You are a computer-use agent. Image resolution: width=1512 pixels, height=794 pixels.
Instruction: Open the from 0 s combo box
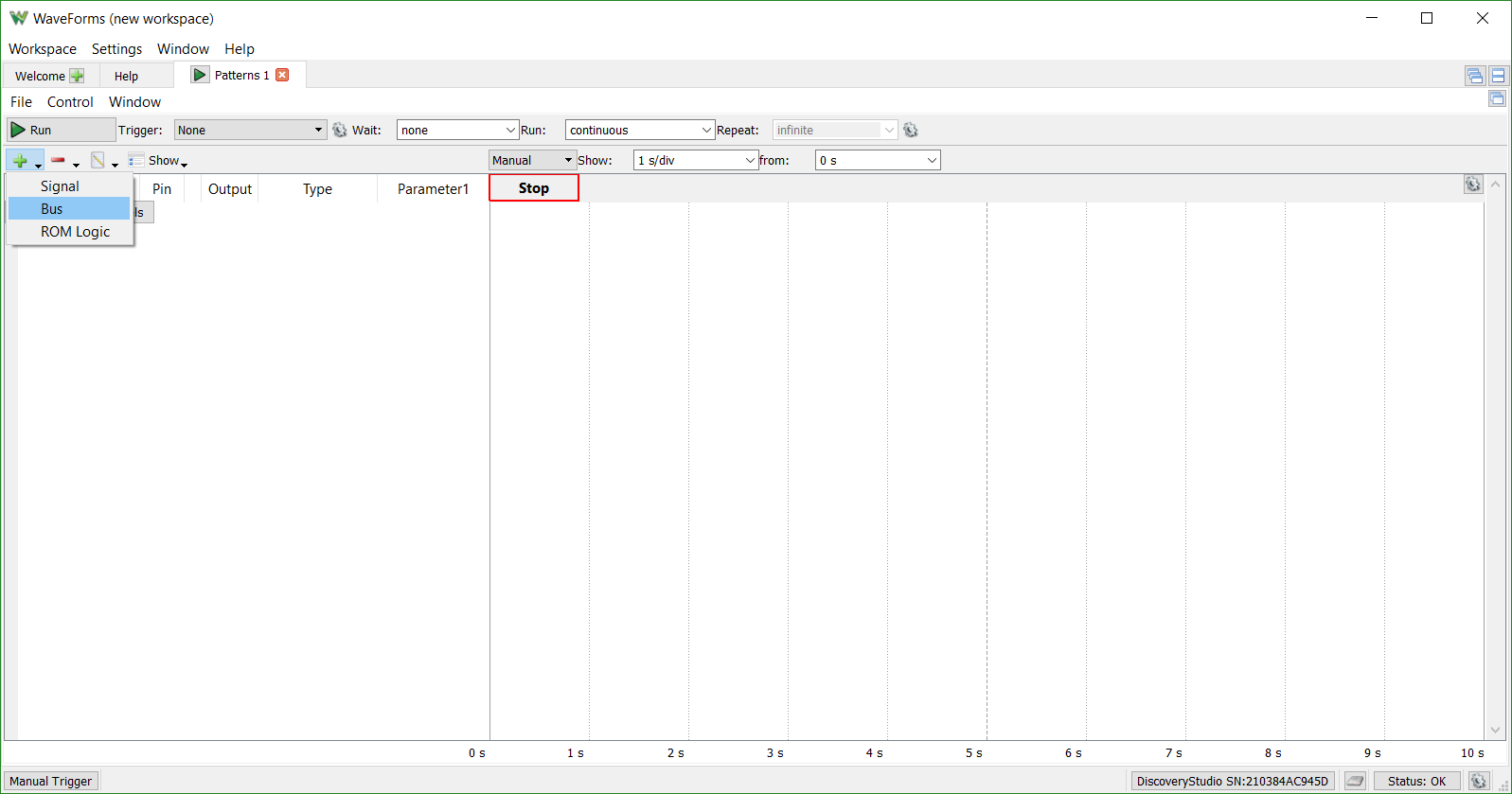click(x=878, y=161)
